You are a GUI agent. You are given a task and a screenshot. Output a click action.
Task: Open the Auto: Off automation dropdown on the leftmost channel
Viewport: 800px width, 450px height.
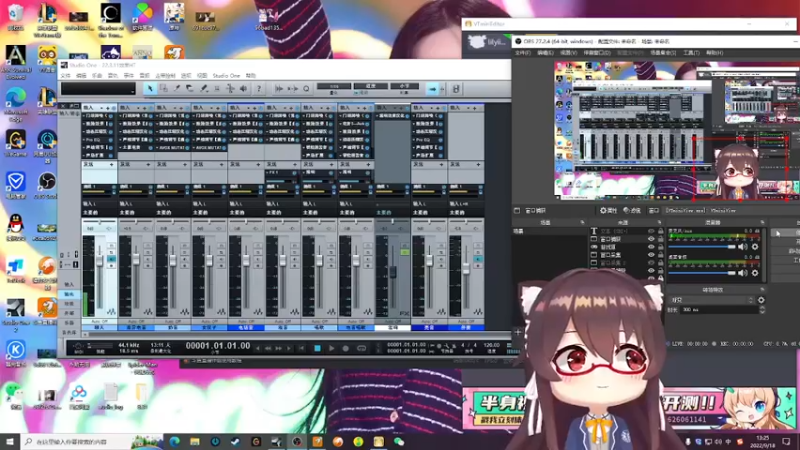99,321
